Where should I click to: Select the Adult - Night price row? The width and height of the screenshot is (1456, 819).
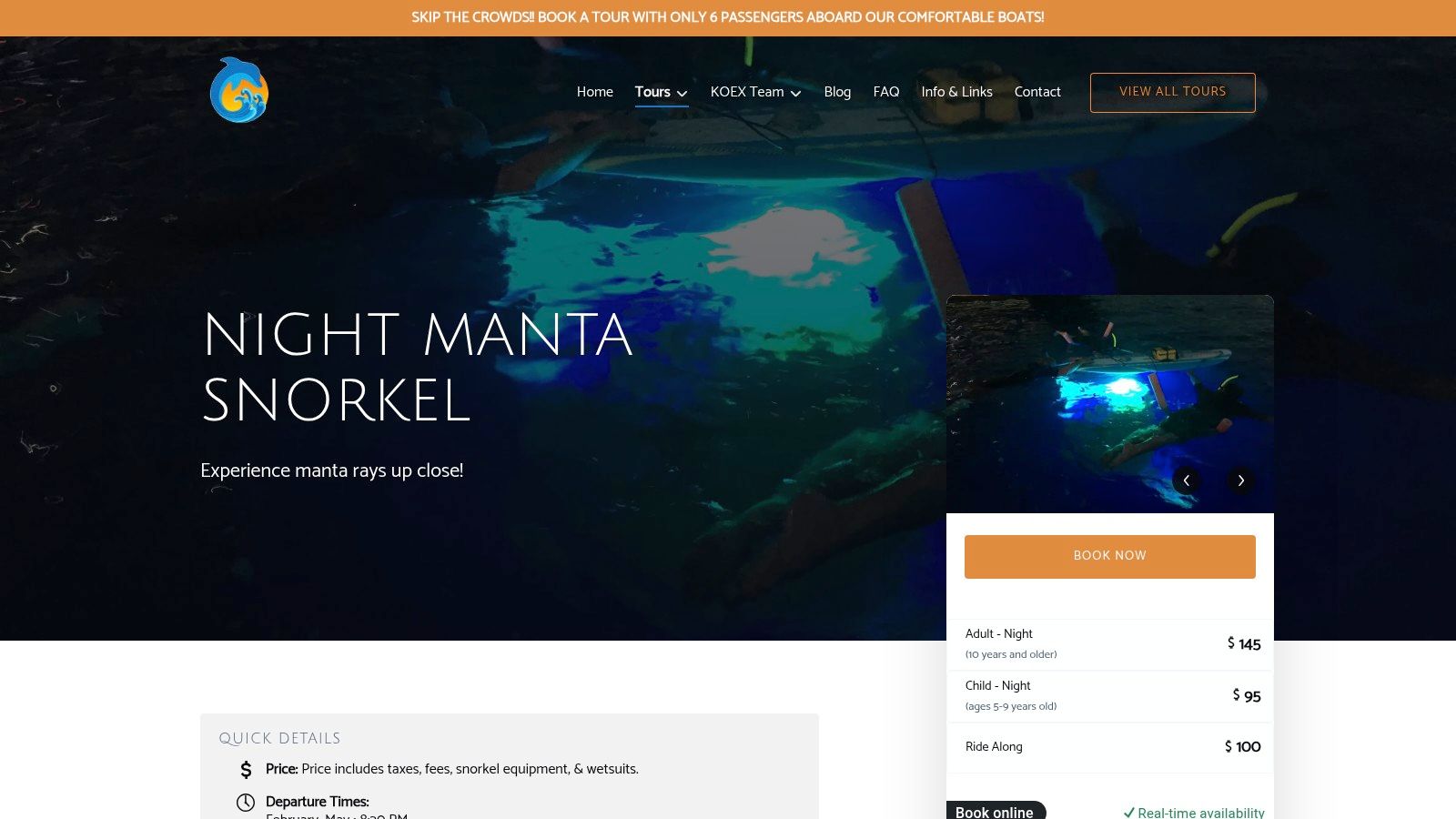tap(1110, 644)
